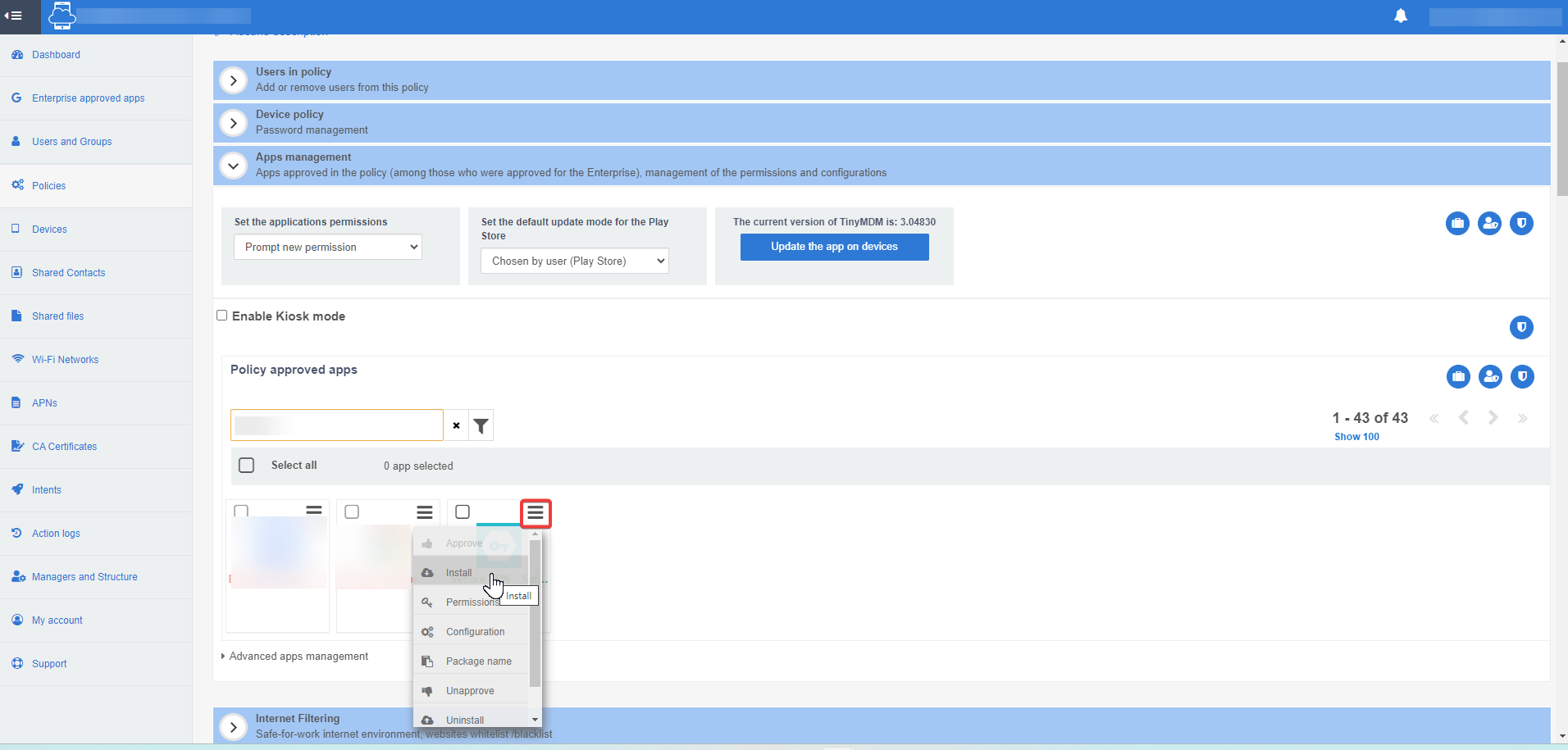Click scroll-down arrow in app menu
The height and width of the screenshot is (750, 1568).
(536, 720)
